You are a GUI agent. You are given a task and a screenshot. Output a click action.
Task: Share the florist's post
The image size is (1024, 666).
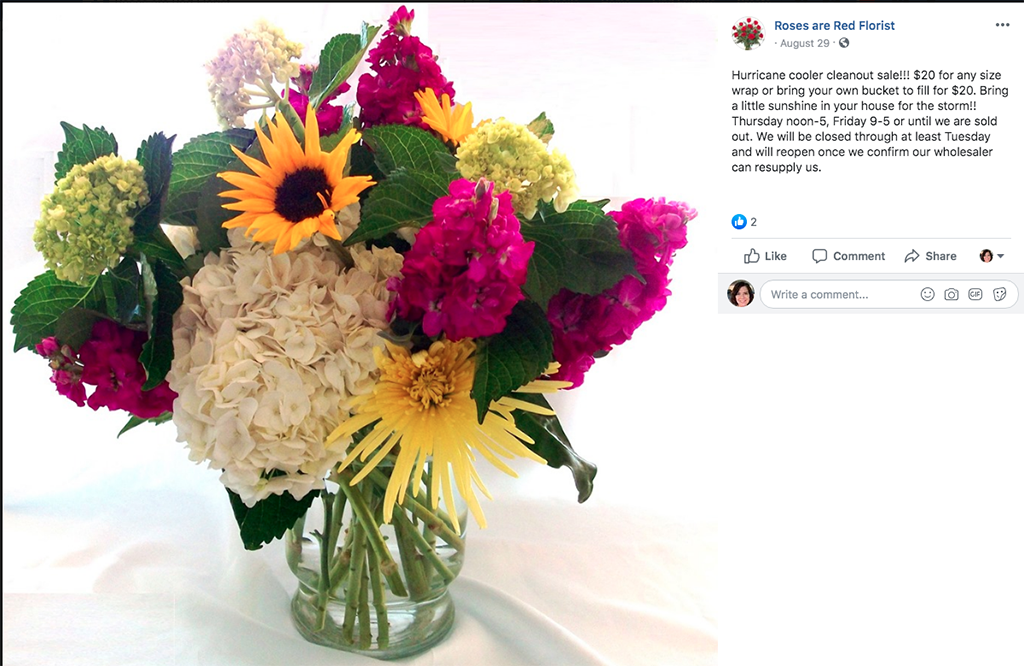coord(930,256)
